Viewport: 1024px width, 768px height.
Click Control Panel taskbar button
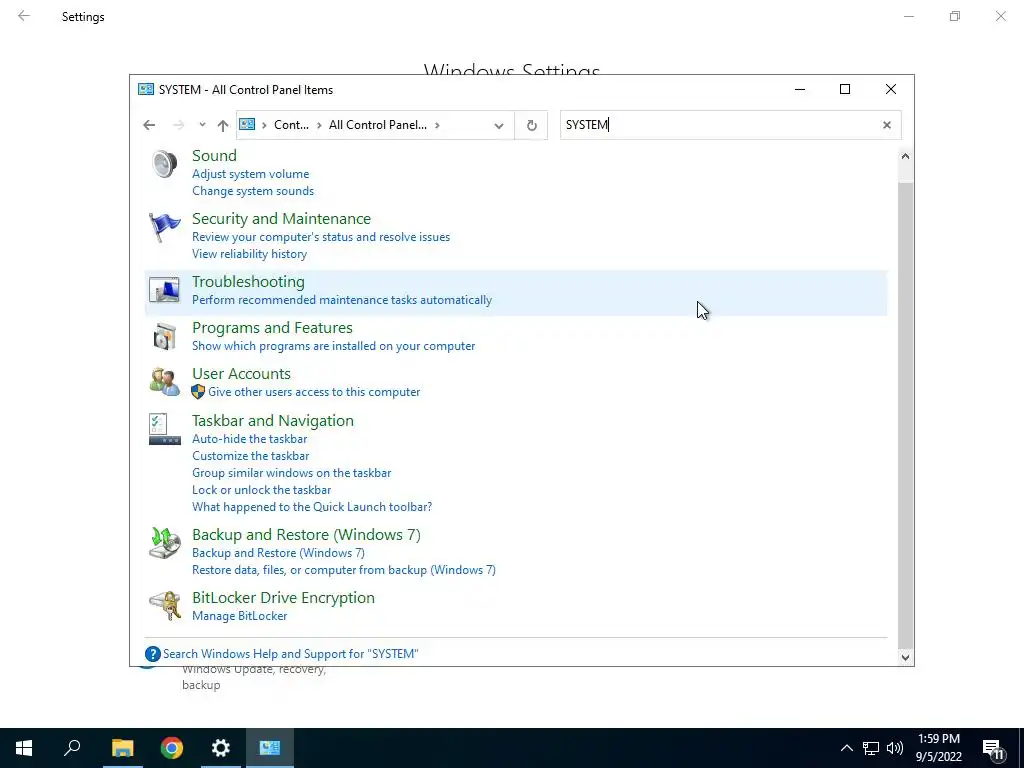pyautogui.click(x=270, y=748)
